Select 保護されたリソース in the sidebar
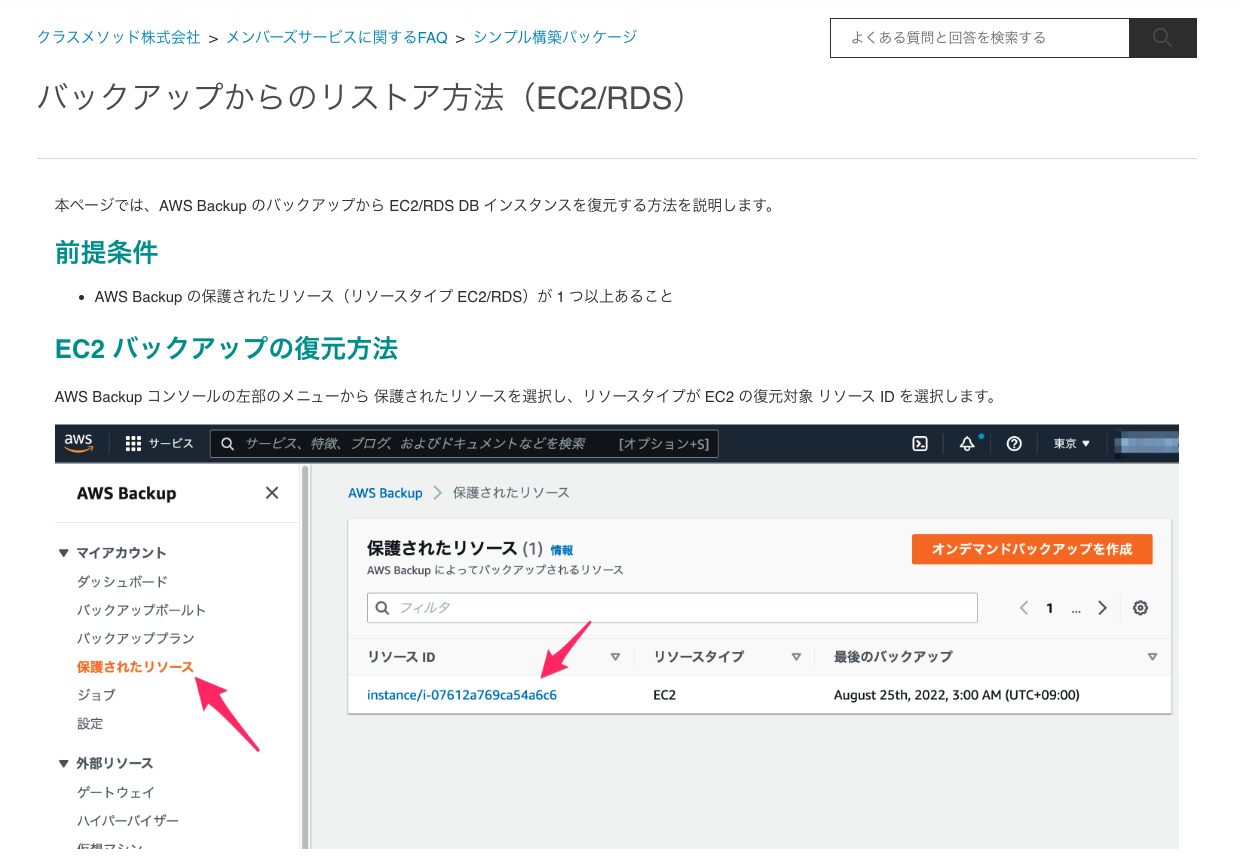This screenshot has width=1240, height=863. click(135, 667)
